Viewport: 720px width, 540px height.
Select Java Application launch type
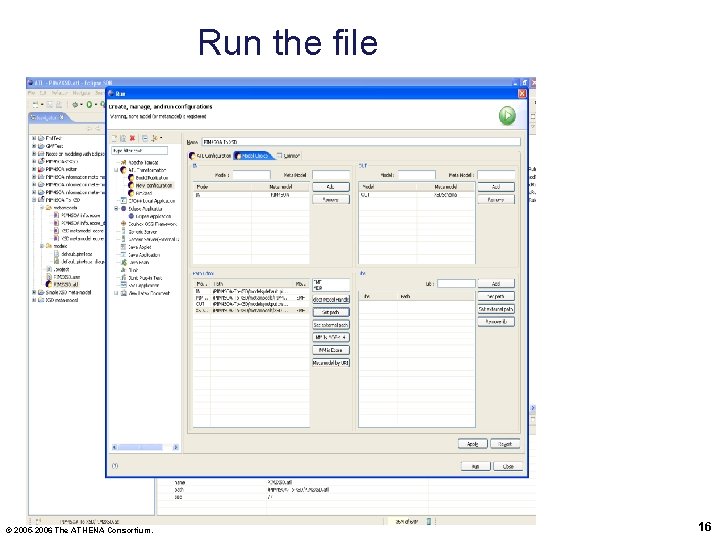(140, 255)
